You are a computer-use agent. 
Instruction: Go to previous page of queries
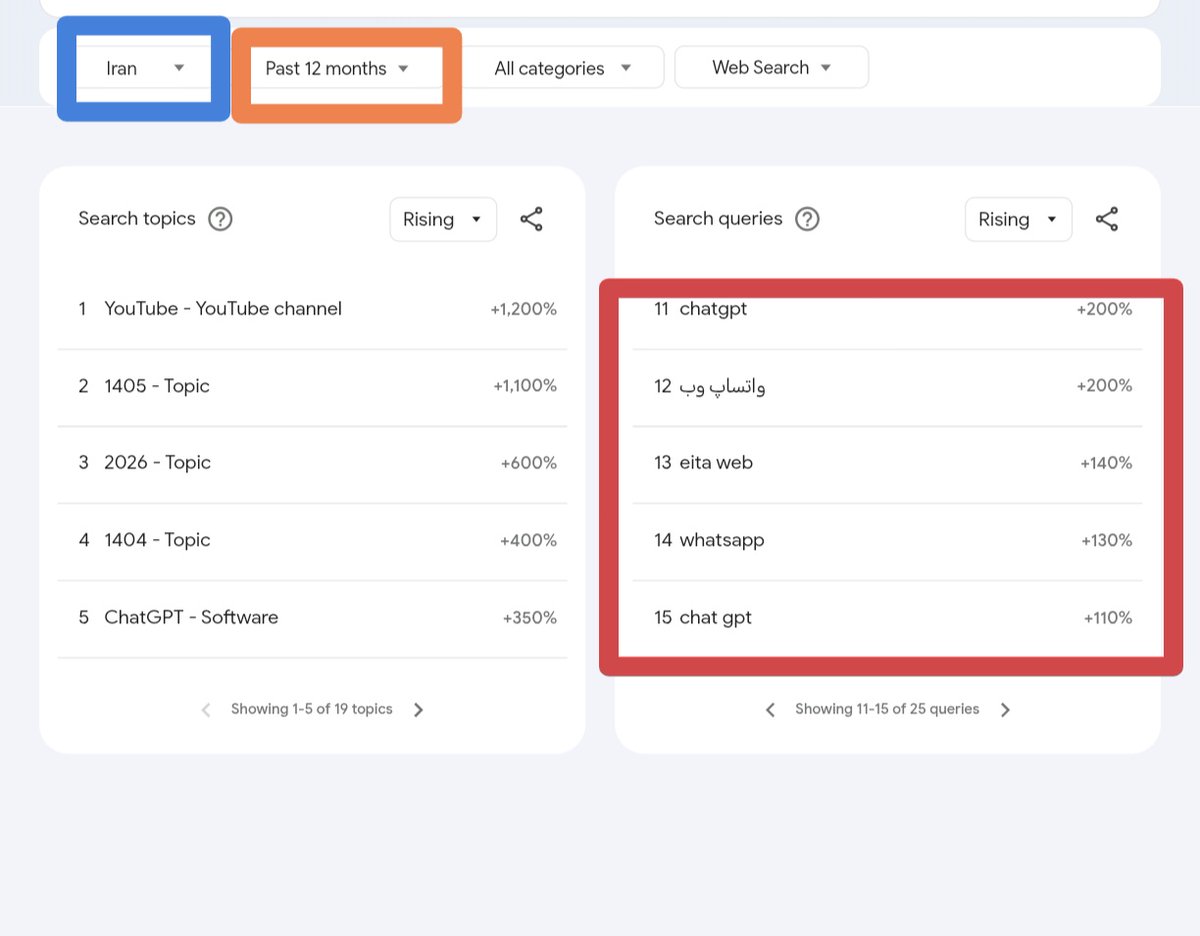pyautogui.click(x=770, y=710)
